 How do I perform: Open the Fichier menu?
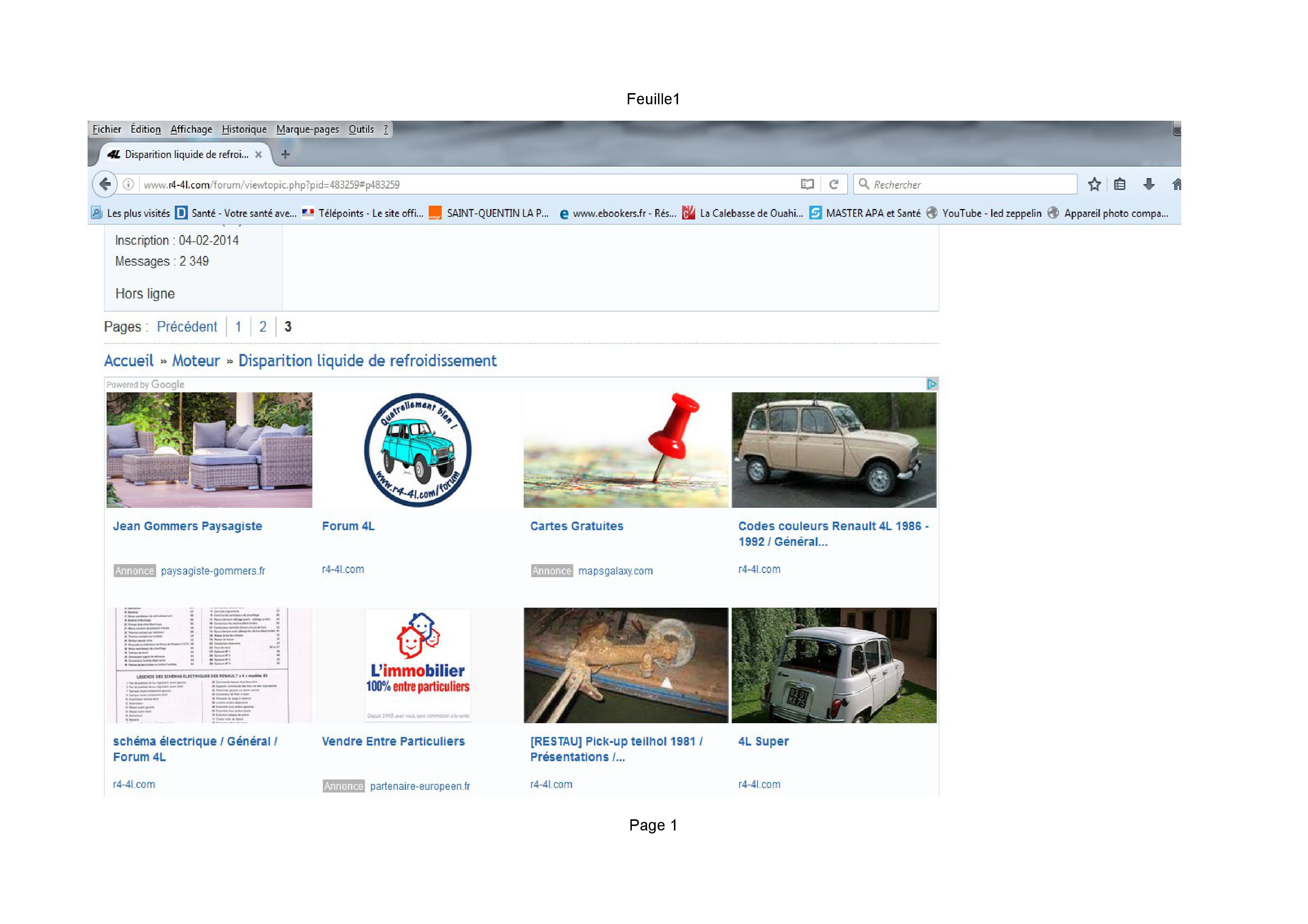(x=107, y=129)
